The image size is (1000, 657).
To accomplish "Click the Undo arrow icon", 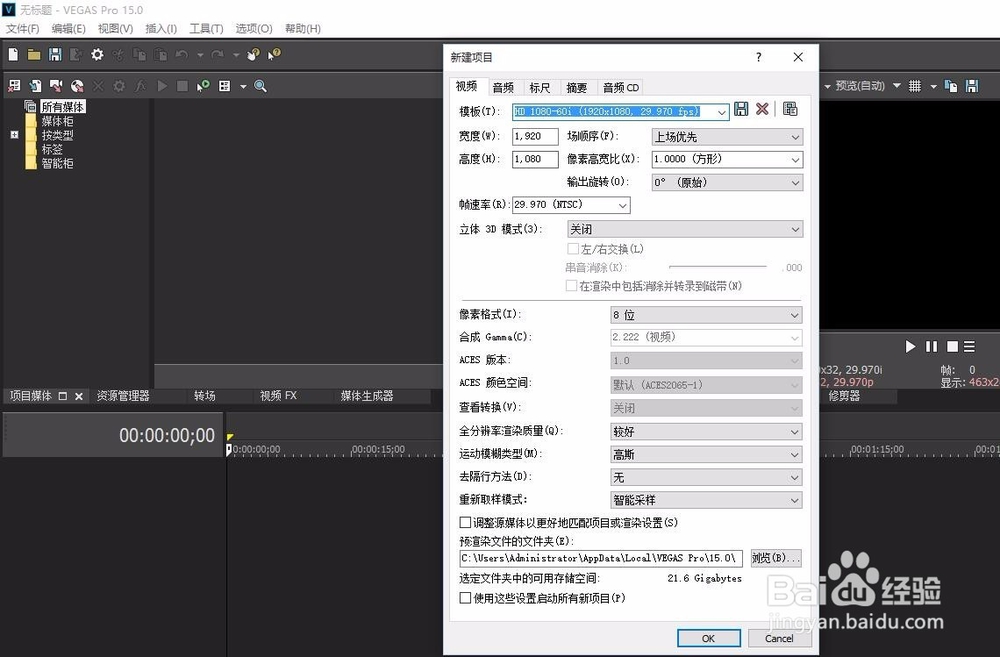I will (182, 55).
